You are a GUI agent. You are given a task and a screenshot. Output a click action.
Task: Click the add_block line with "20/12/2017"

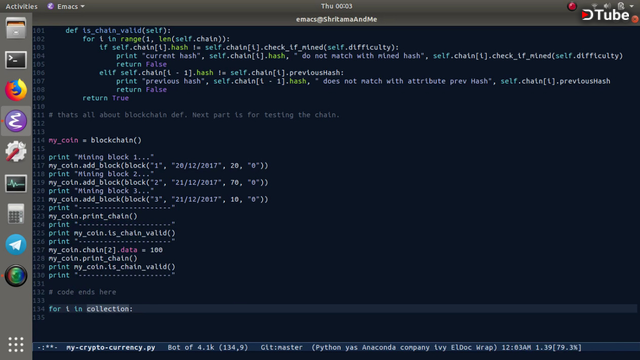click(158, 165)
